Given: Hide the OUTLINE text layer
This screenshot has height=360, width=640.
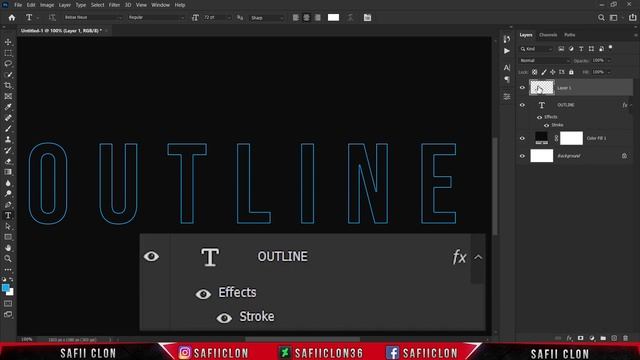Looking at the screenshot, I should click(x=522, y=105).
